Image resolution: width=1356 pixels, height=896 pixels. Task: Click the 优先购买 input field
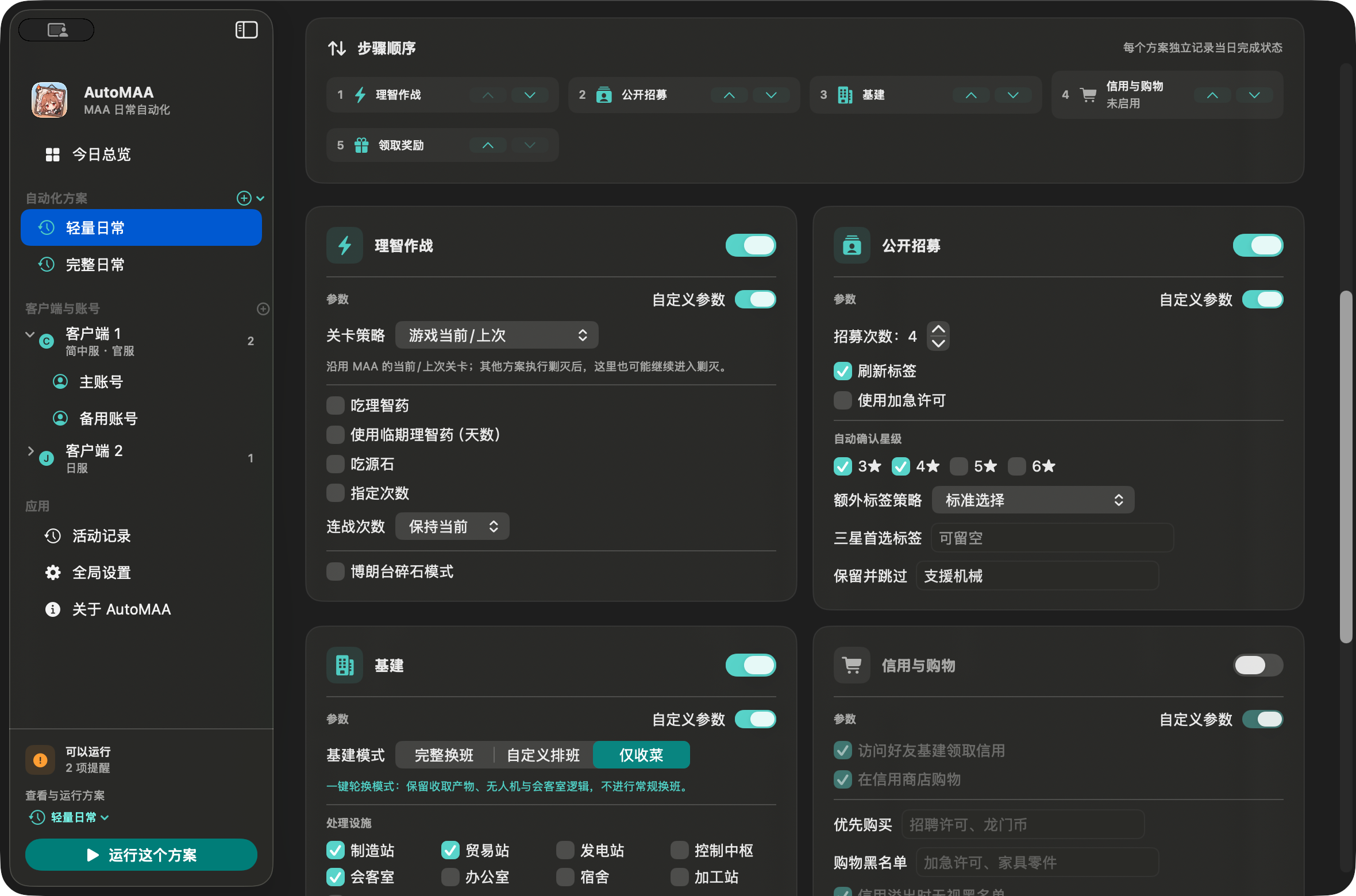(x=1023, y=825)
